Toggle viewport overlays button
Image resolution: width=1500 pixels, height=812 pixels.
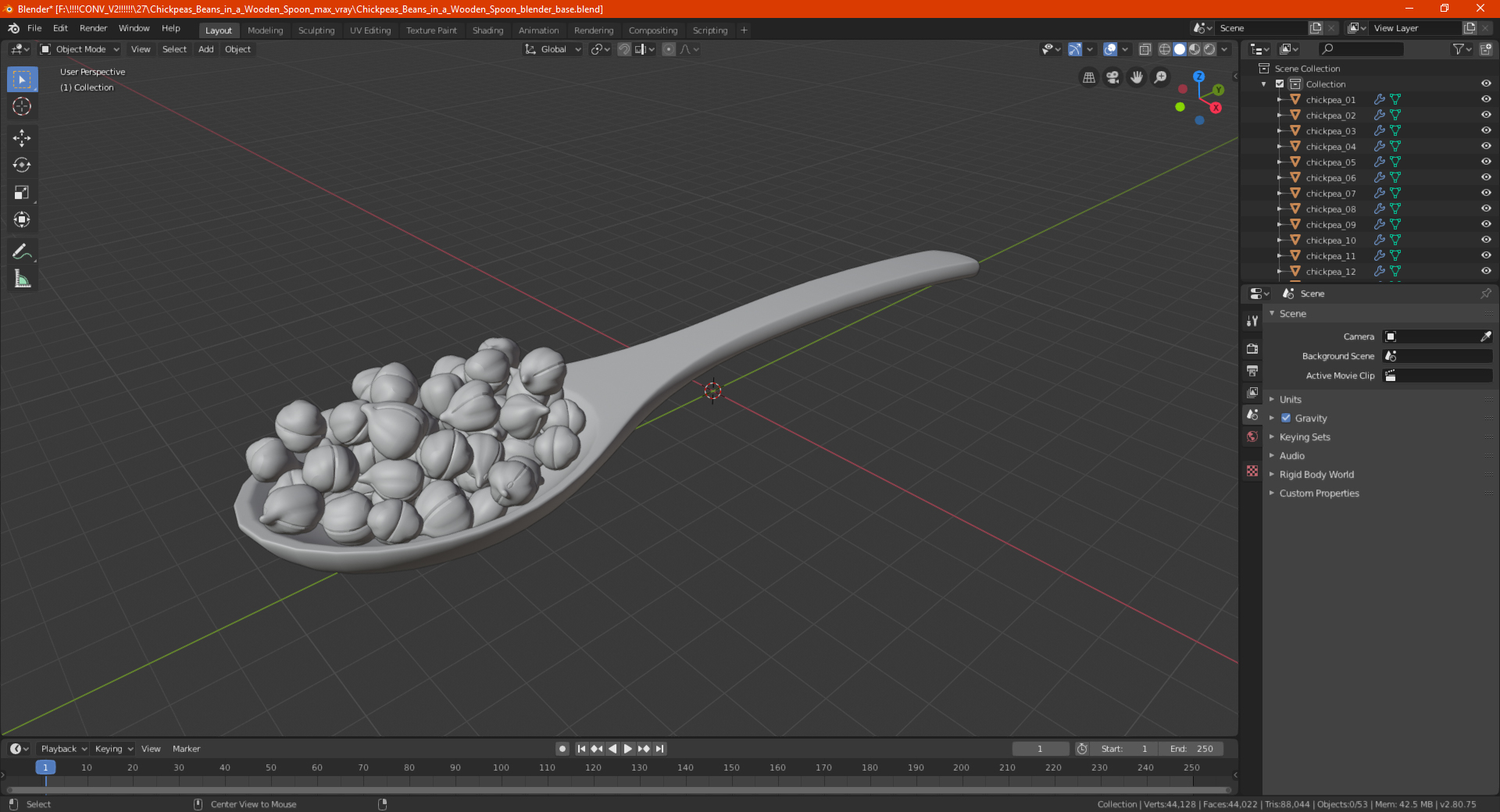click(x=1110, y=49)
